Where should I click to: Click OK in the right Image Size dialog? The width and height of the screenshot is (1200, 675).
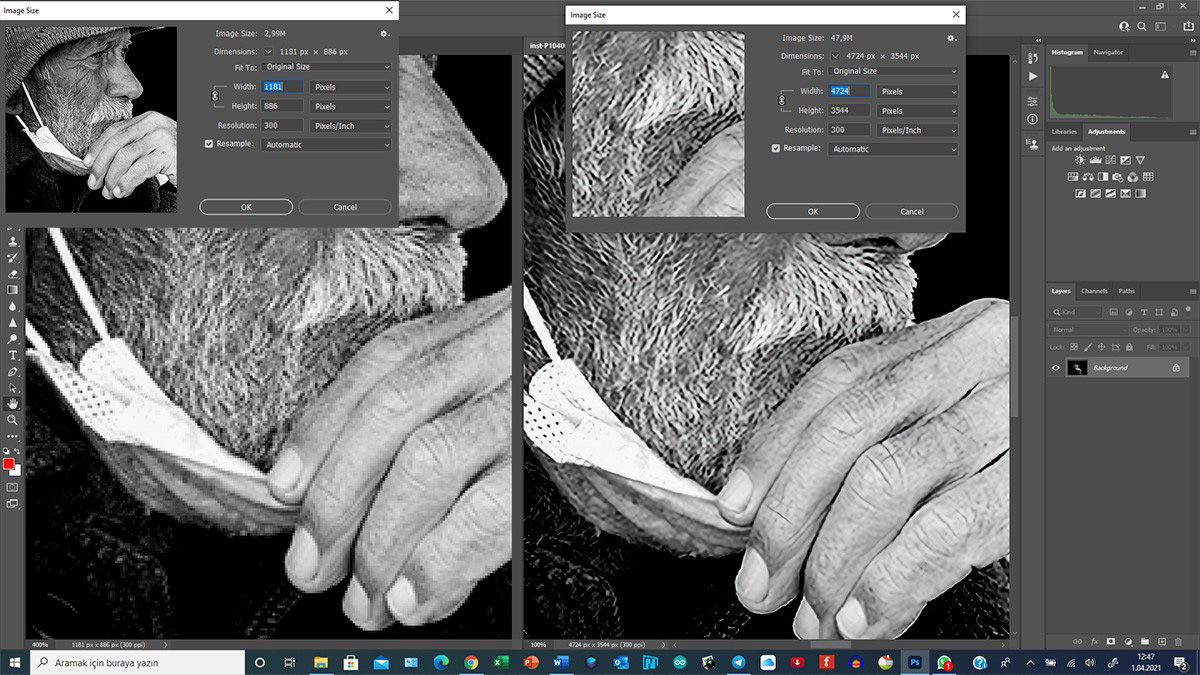pyautogui.click(x=812, y=212)
